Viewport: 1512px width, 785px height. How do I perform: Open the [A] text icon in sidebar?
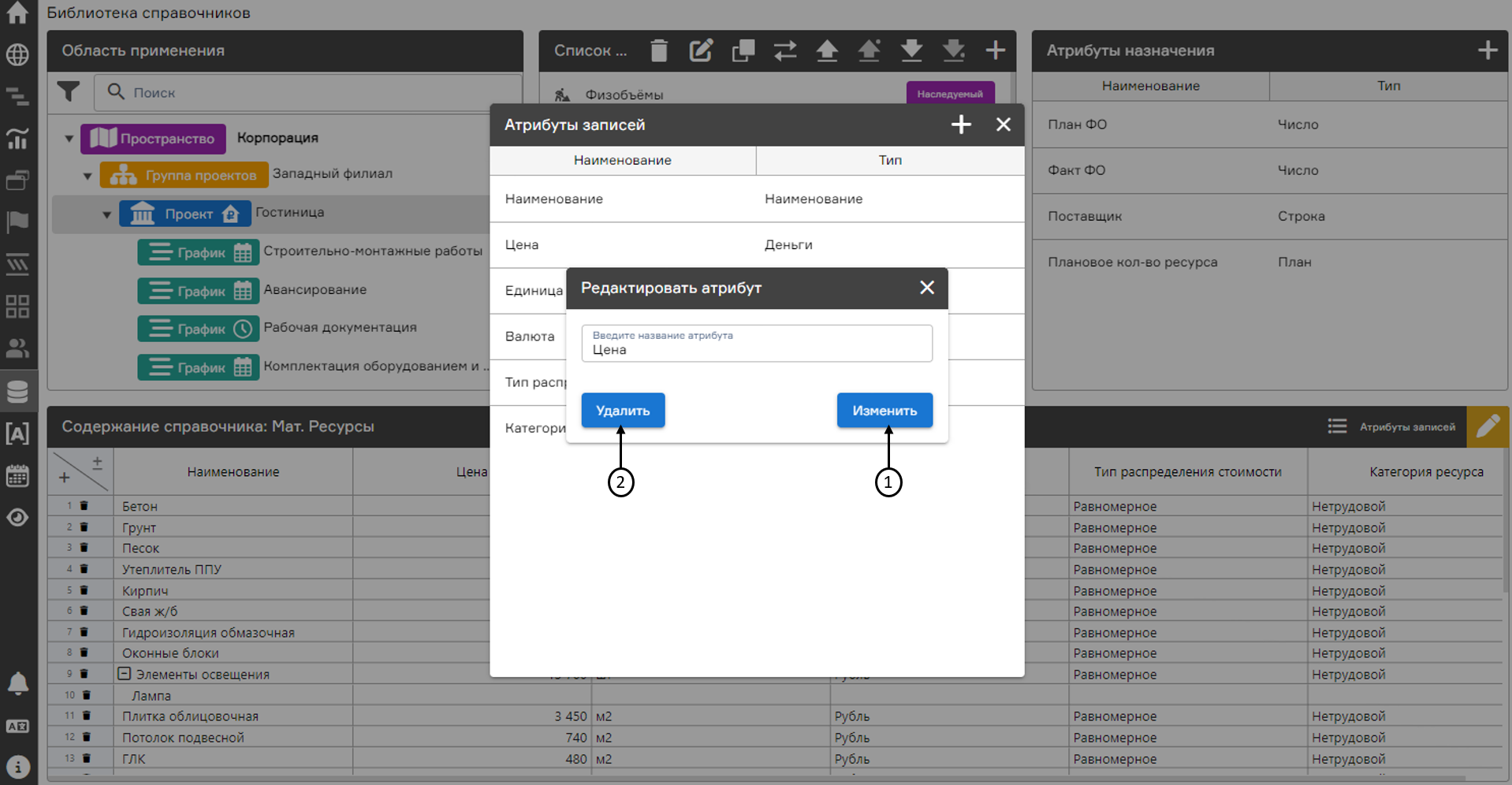pos(17,433)
